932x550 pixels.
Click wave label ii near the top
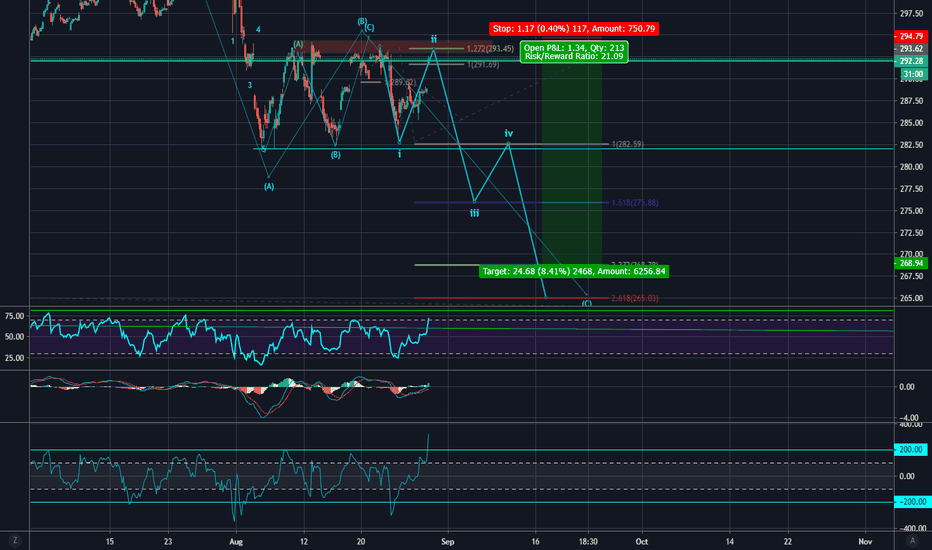click(434, 39)
